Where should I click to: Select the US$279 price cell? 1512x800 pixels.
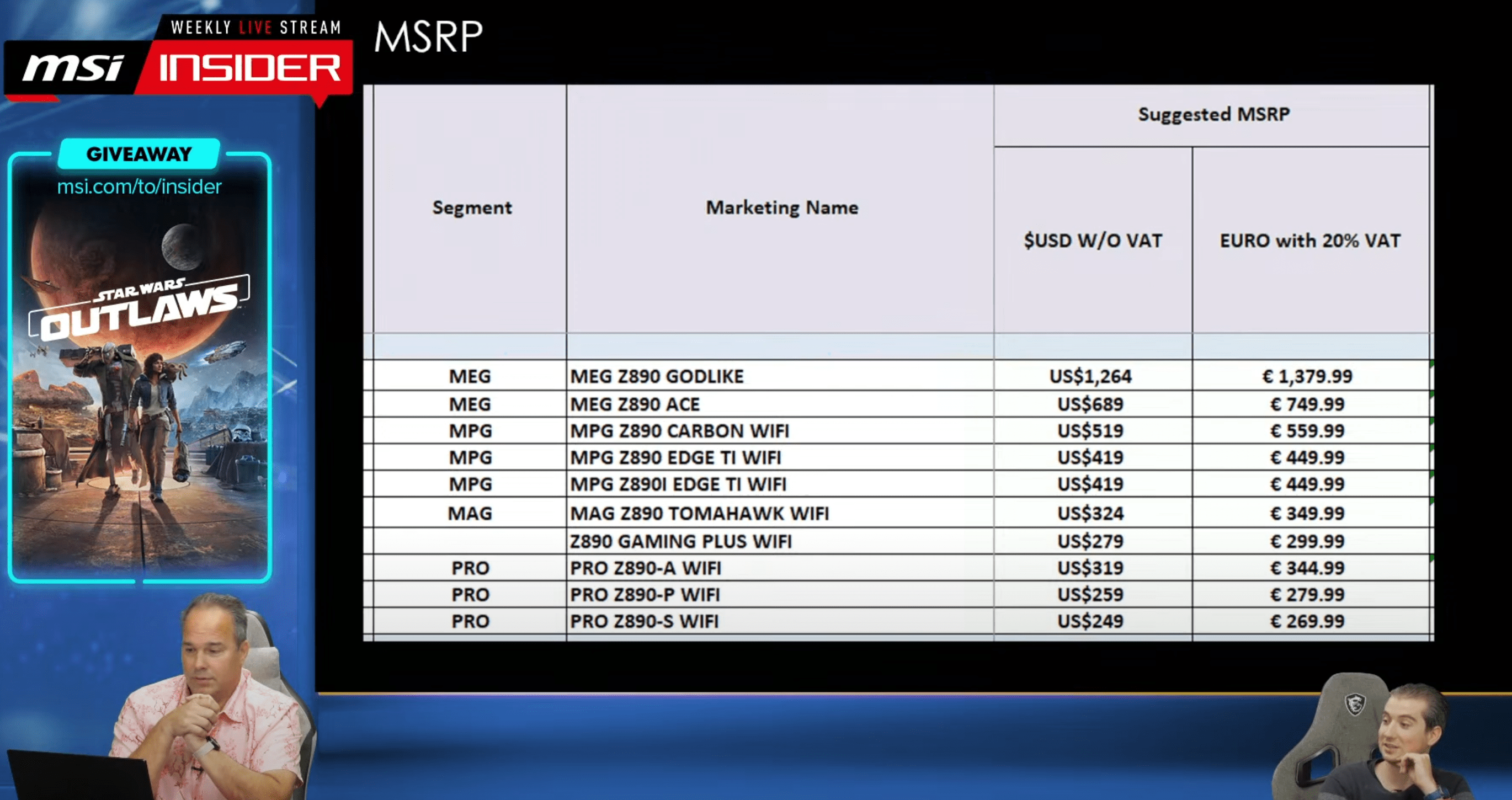coord(1093,541)
